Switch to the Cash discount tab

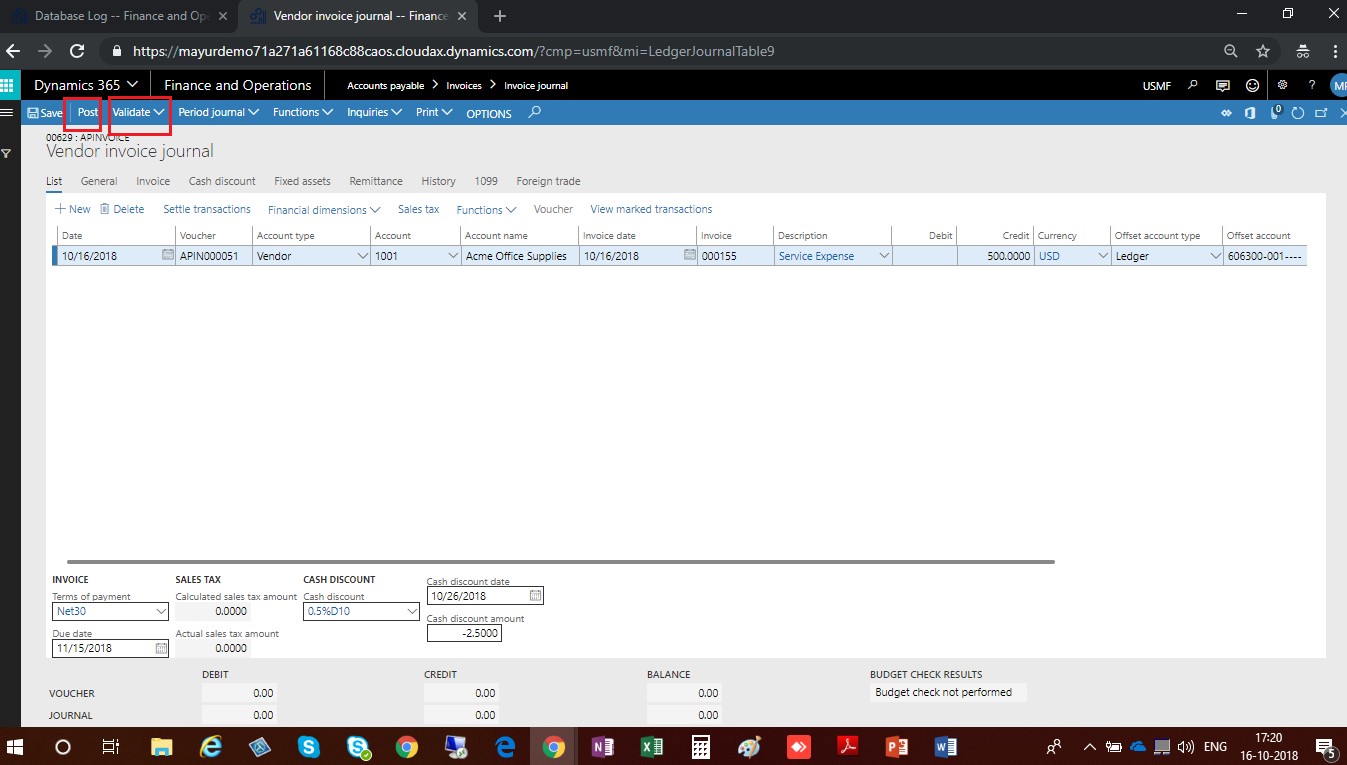tap(221, 181)
